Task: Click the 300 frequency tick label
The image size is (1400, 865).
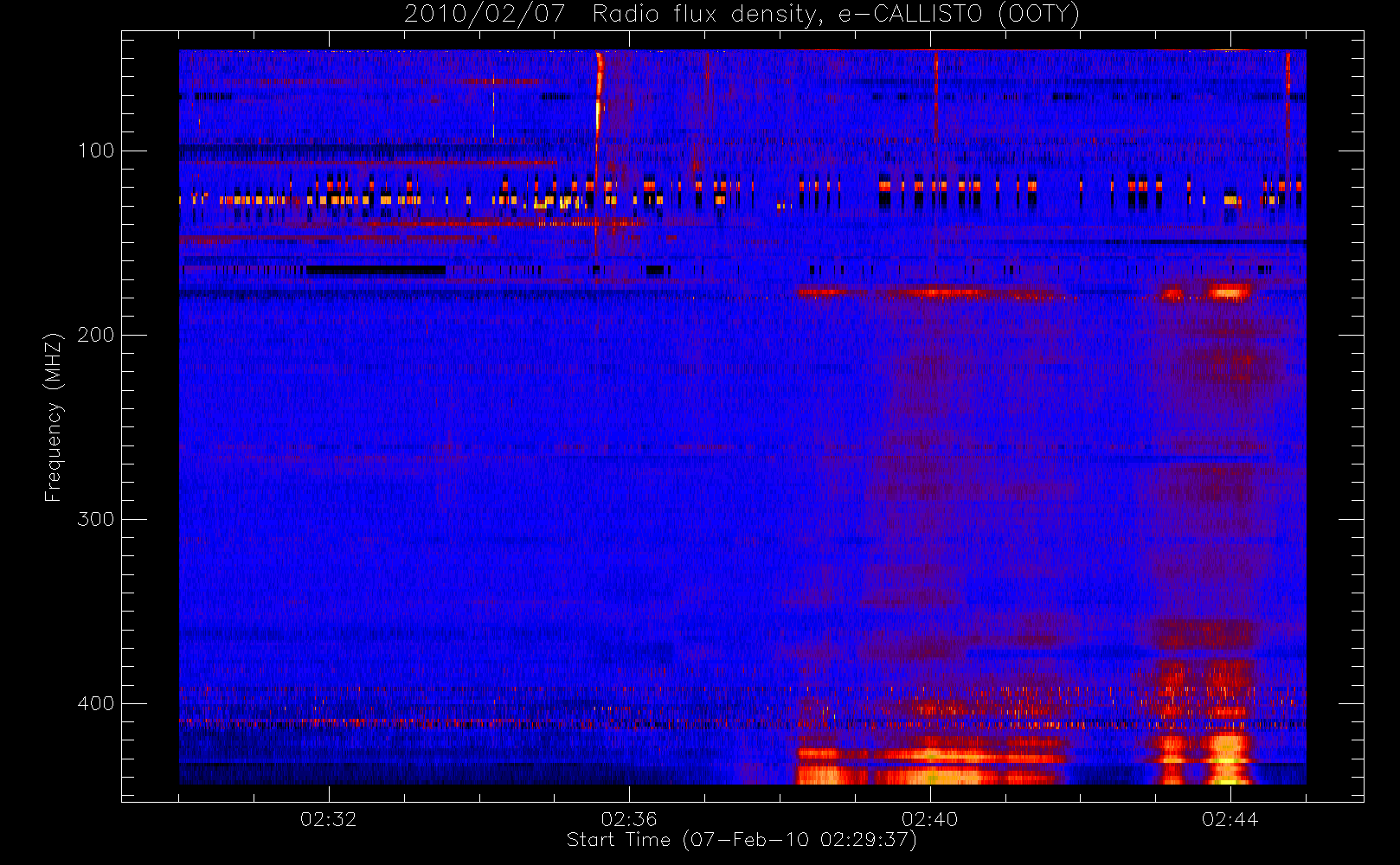Action: pyautogui.click(x=96, y=519)
